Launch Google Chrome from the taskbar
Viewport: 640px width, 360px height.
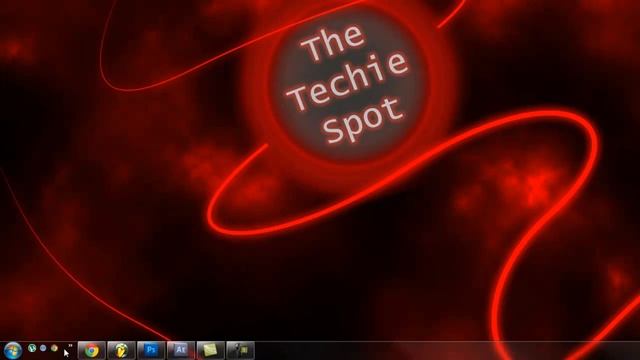pos(92,351)
